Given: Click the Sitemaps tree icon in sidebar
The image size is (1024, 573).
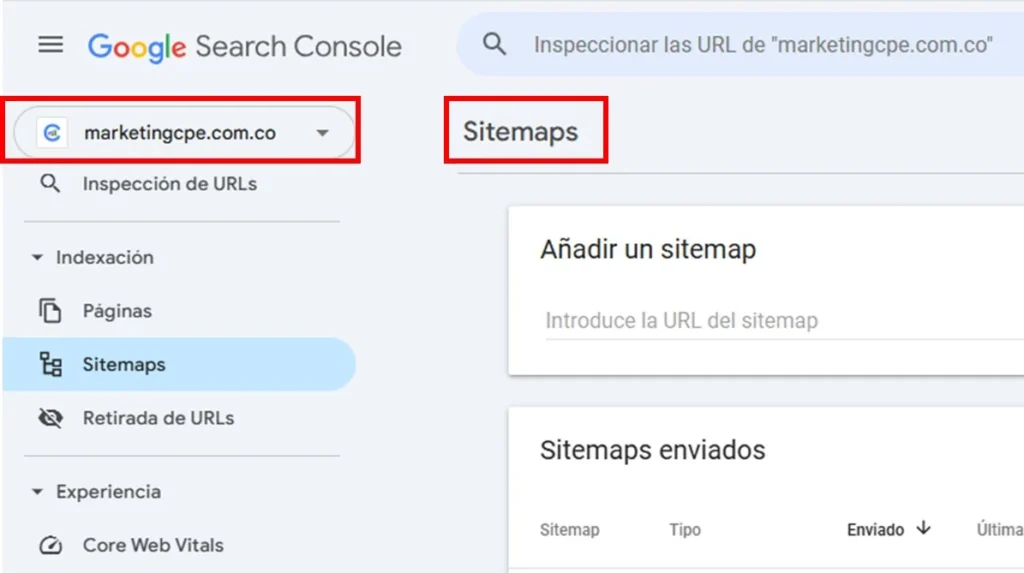Looking at the screenshot, I should tap(50, 365).
